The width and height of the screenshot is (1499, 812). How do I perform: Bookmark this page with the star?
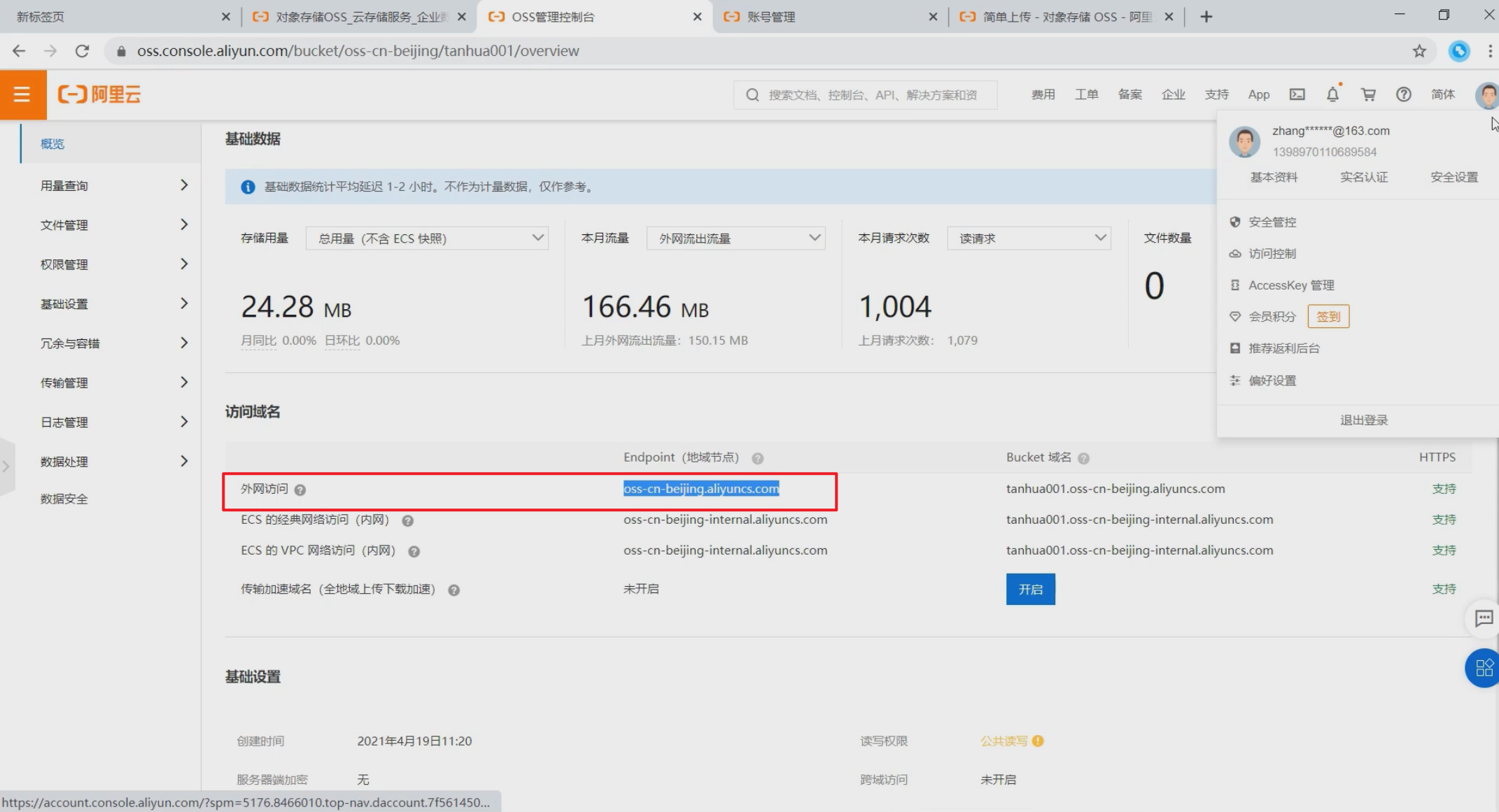1419,51
